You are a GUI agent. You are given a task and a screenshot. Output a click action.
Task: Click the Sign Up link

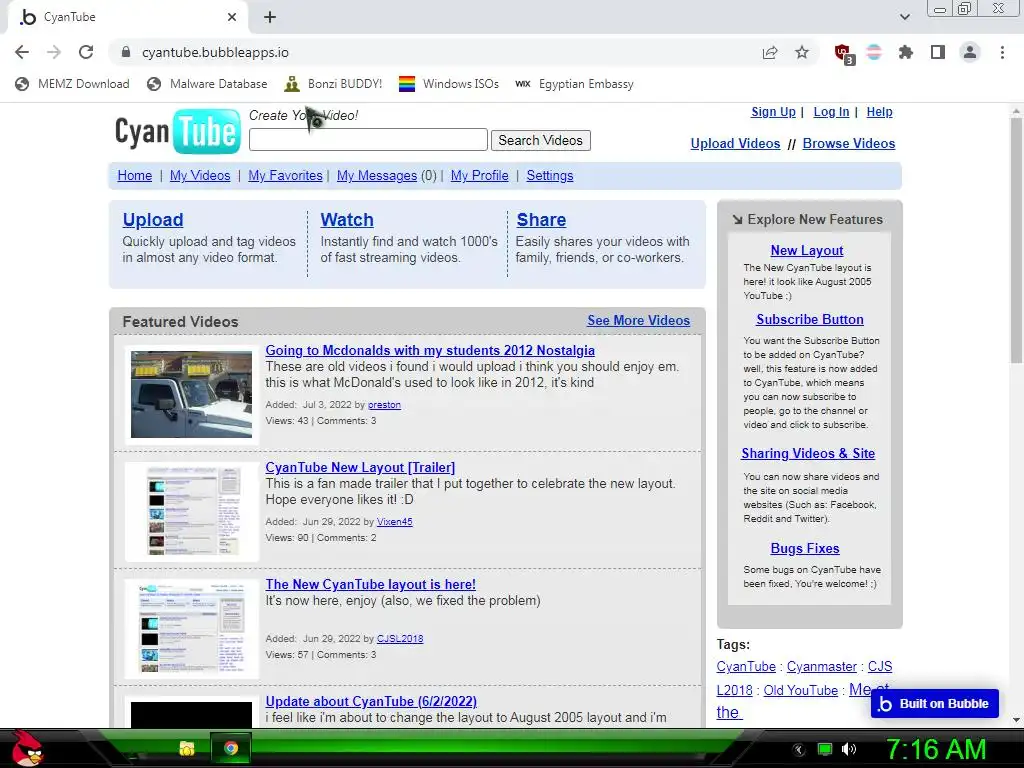click(x=773, y=112)
